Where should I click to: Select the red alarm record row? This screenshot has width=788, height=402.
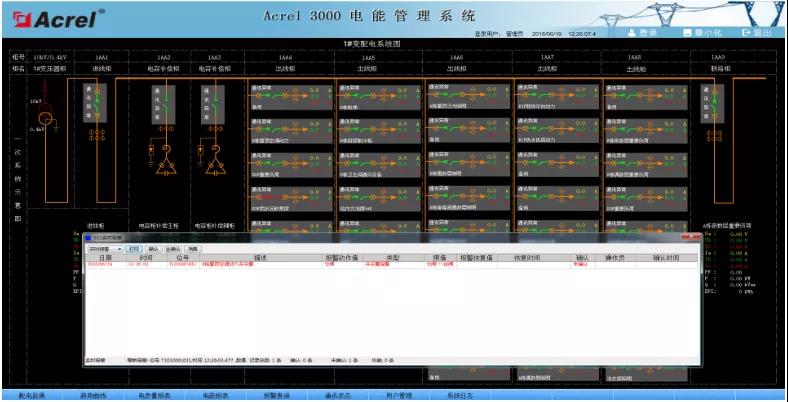point(391,264)
